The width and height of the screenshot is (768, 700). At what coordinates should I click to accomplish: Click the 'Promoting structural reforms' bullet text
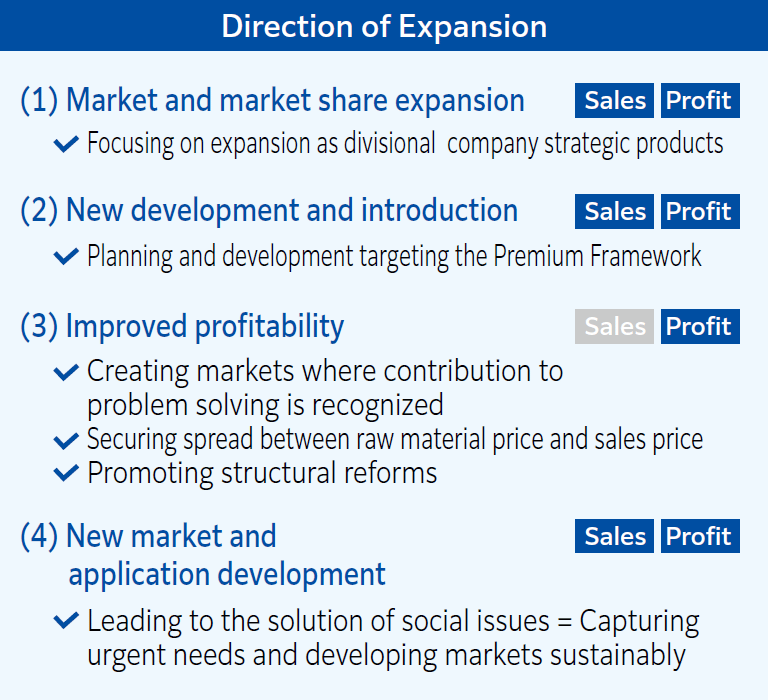pos(262,473)
